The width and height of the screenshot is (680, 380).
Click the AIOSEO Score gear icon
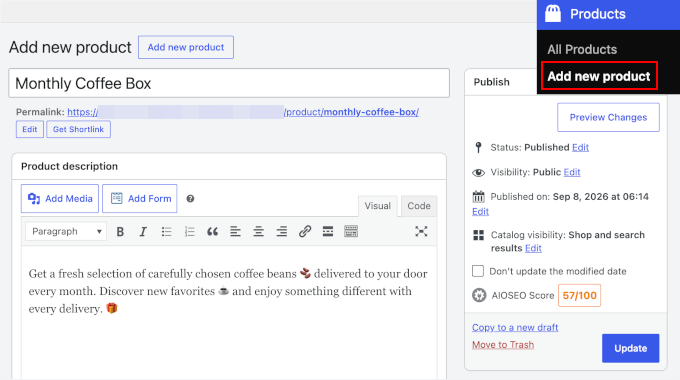479,295
